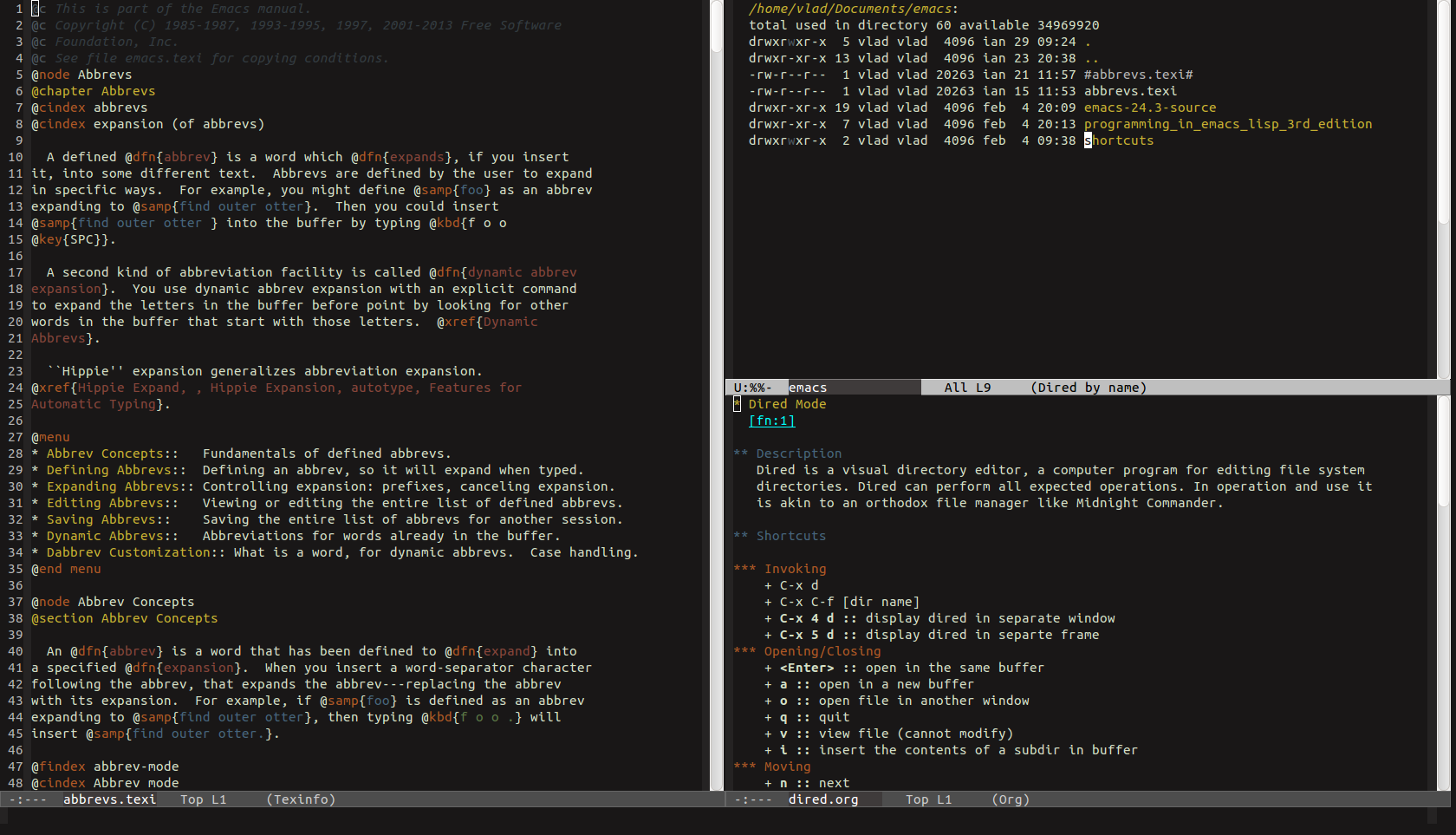The image size is (1456, 835).
Task: Place cursor on '@chapter Abbrevs' line
Action: (x=94, y=91)
